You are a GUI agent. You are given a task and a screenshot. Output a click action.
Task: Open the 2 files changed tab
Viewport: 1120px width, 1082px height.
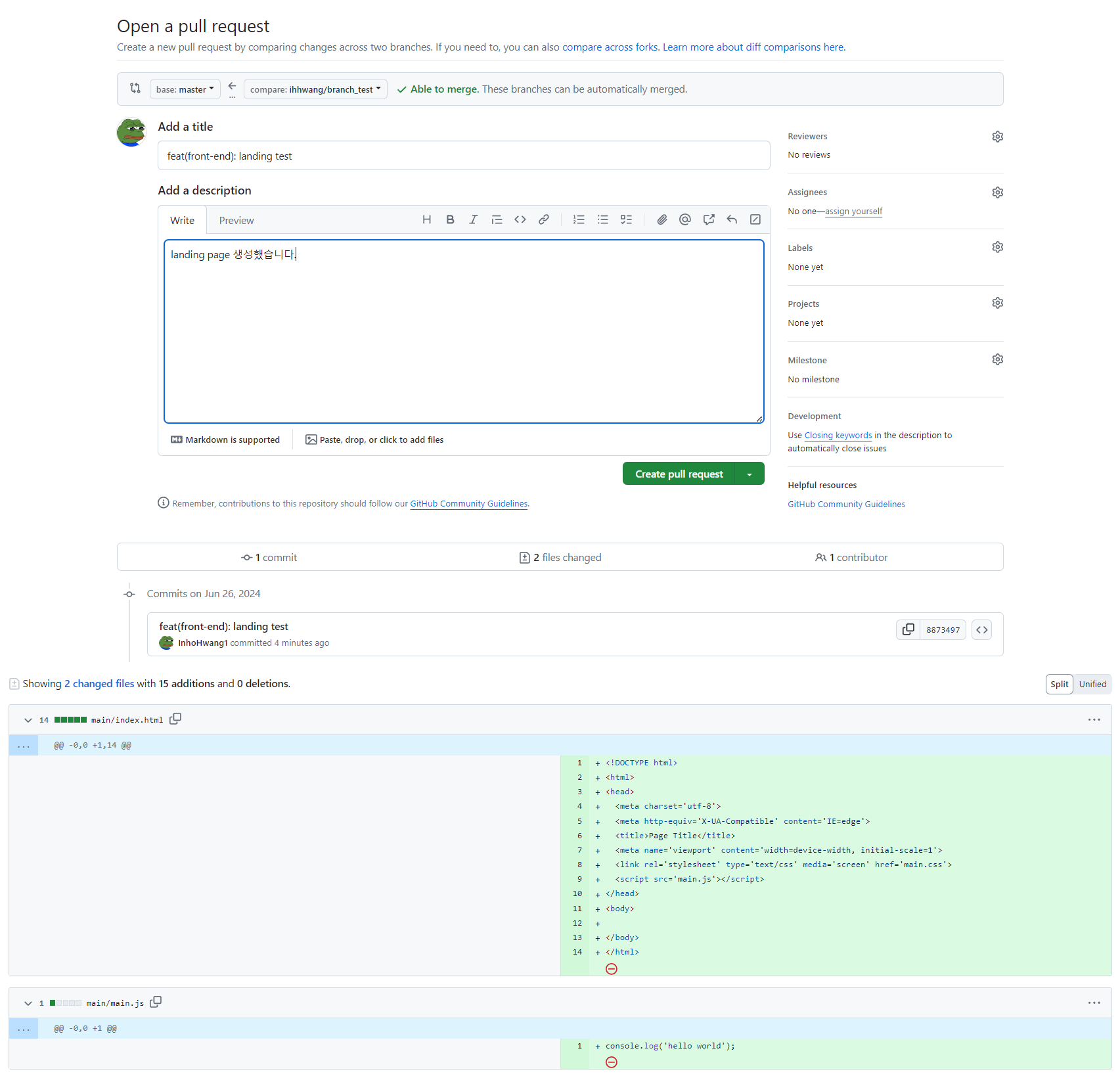click(560, 557)
